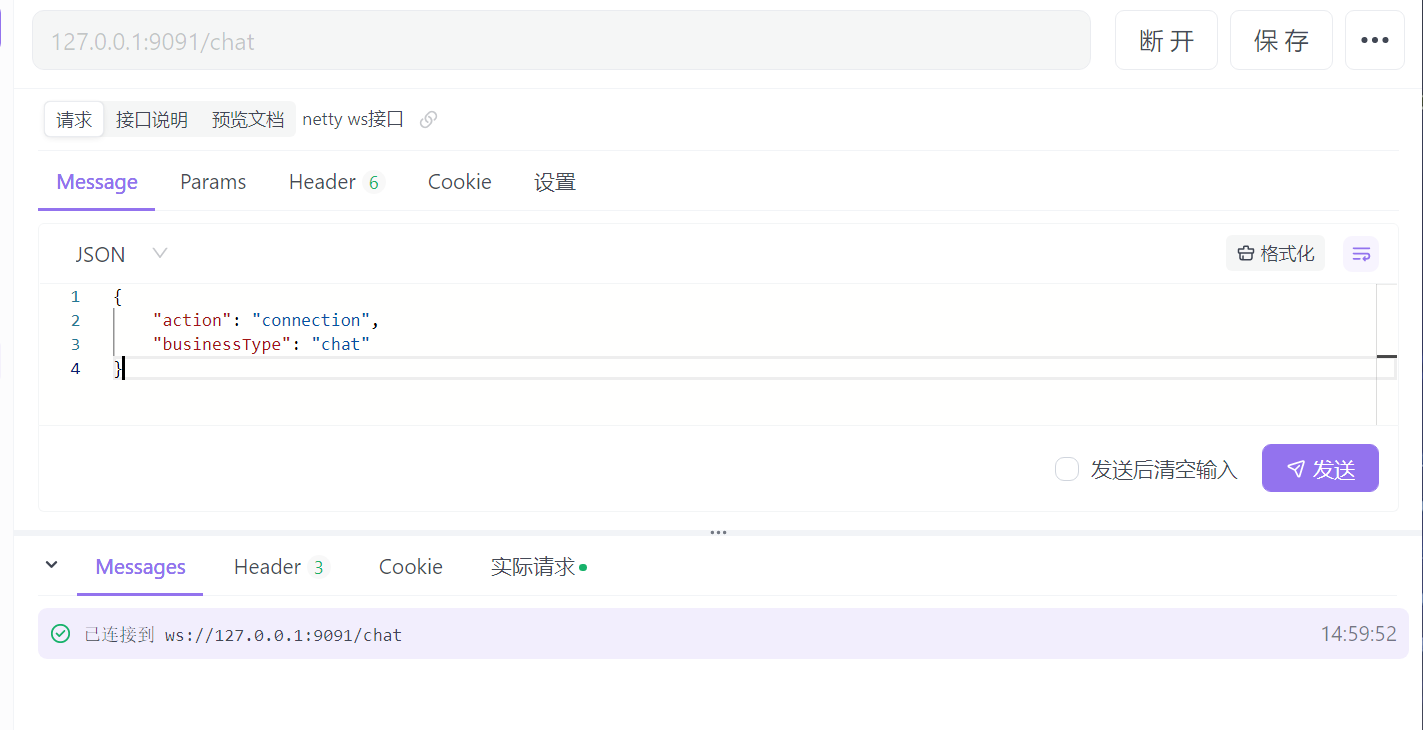Open the response Header tab with badge 3

point(281,567)
